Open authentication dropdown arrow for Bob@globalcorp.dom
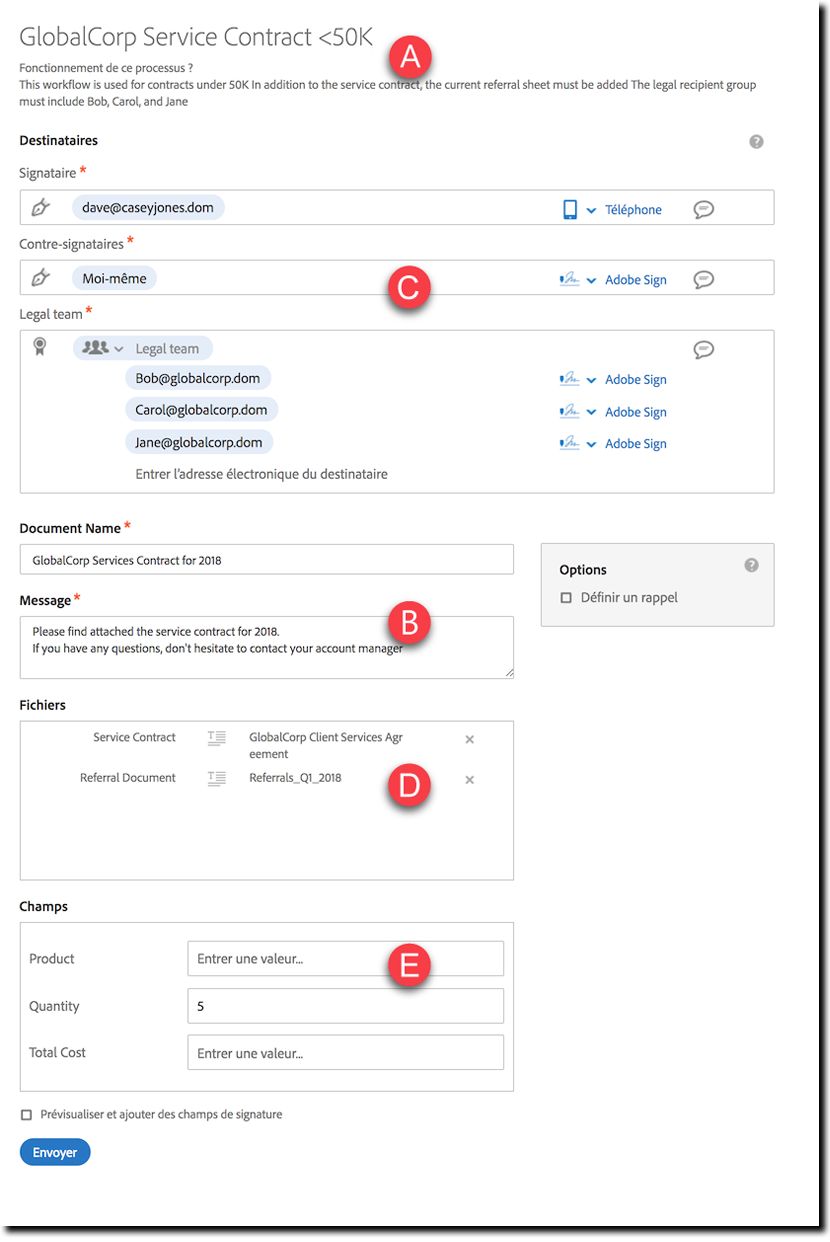The height and width of the screenshot is (1242, 830). 591,380
